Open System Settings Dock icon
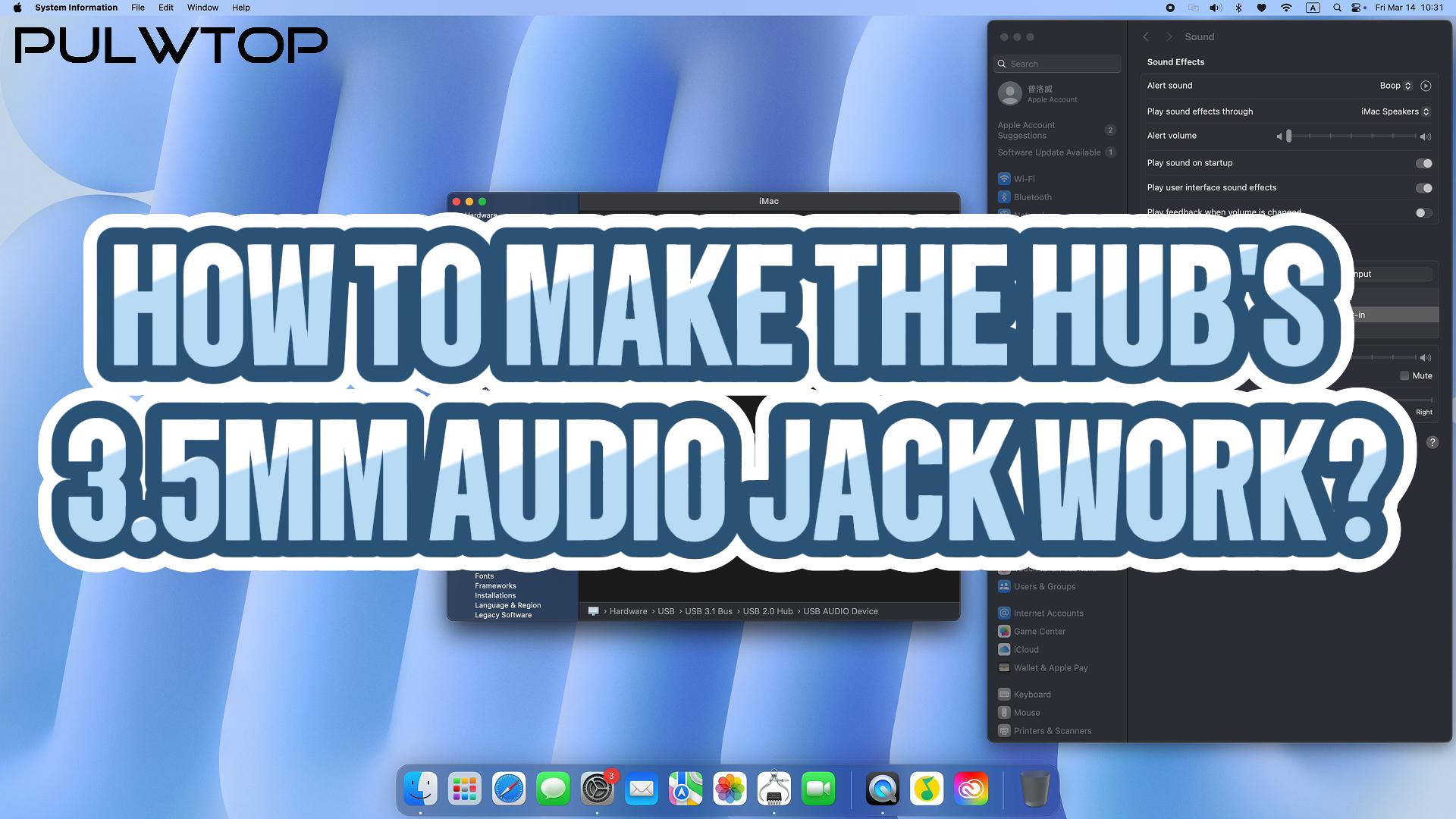The height and width of the screenshot is (819, 1456). tap(598, 789)
